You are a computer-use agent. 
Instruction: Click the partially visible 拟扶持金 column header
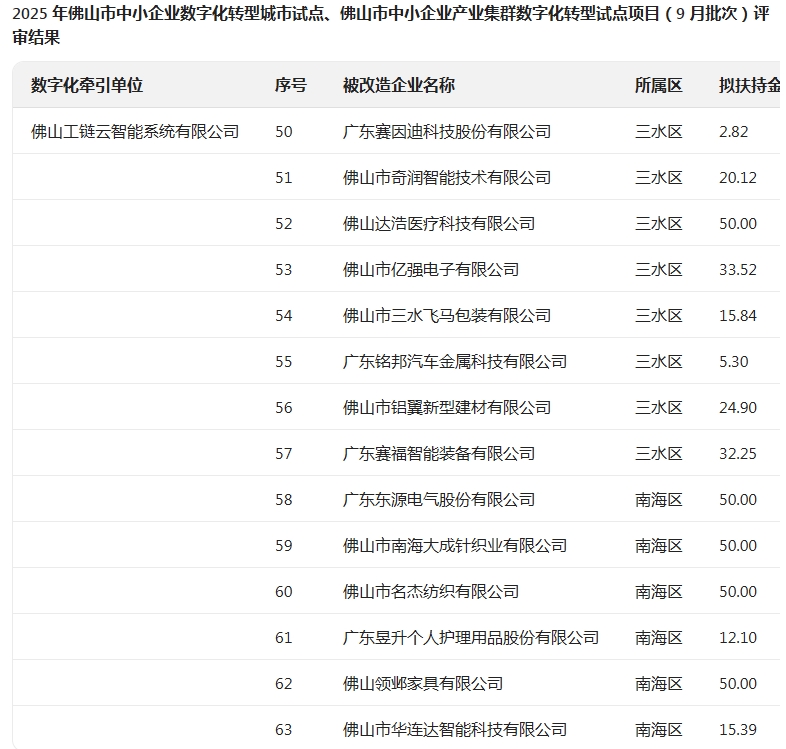point(749,85)
